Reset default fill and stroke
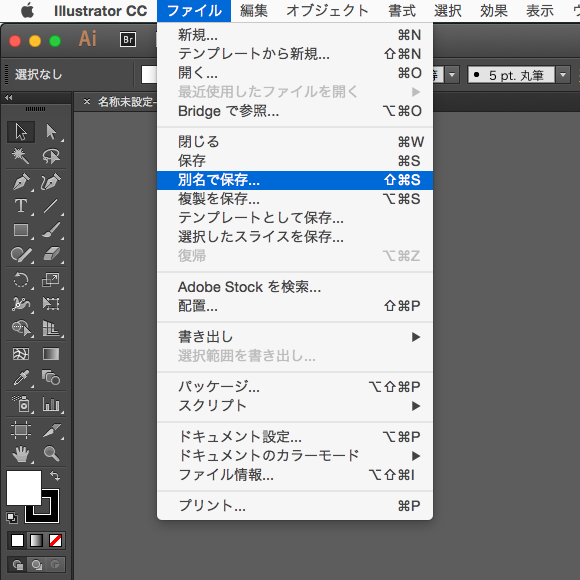This screenshot has width=580, height=580. click(12, 518)
